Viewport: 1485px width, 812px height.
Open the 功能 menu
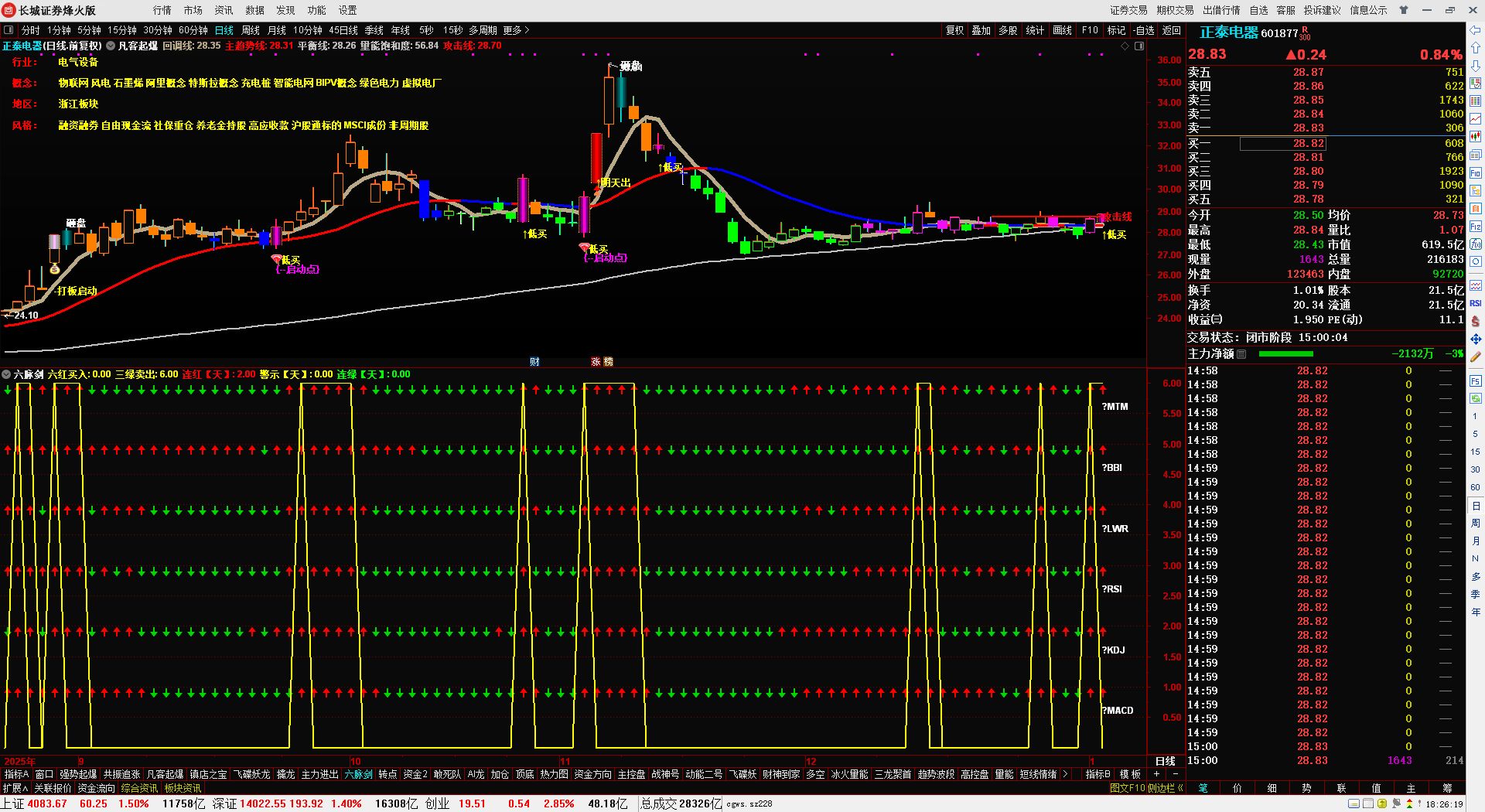[317, 10]
